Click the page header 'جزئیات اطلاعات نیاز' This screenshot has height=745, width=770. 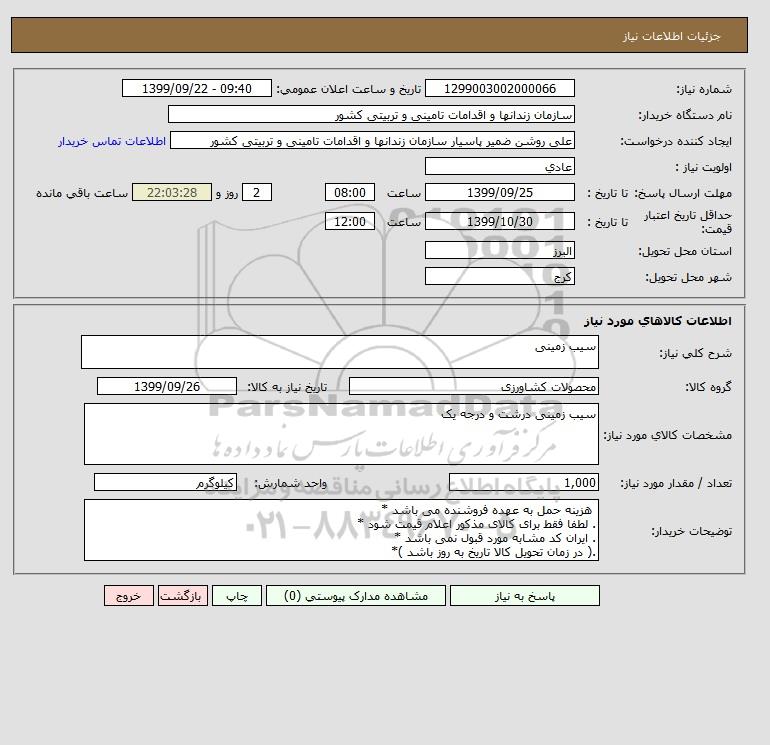pos(671,37)
